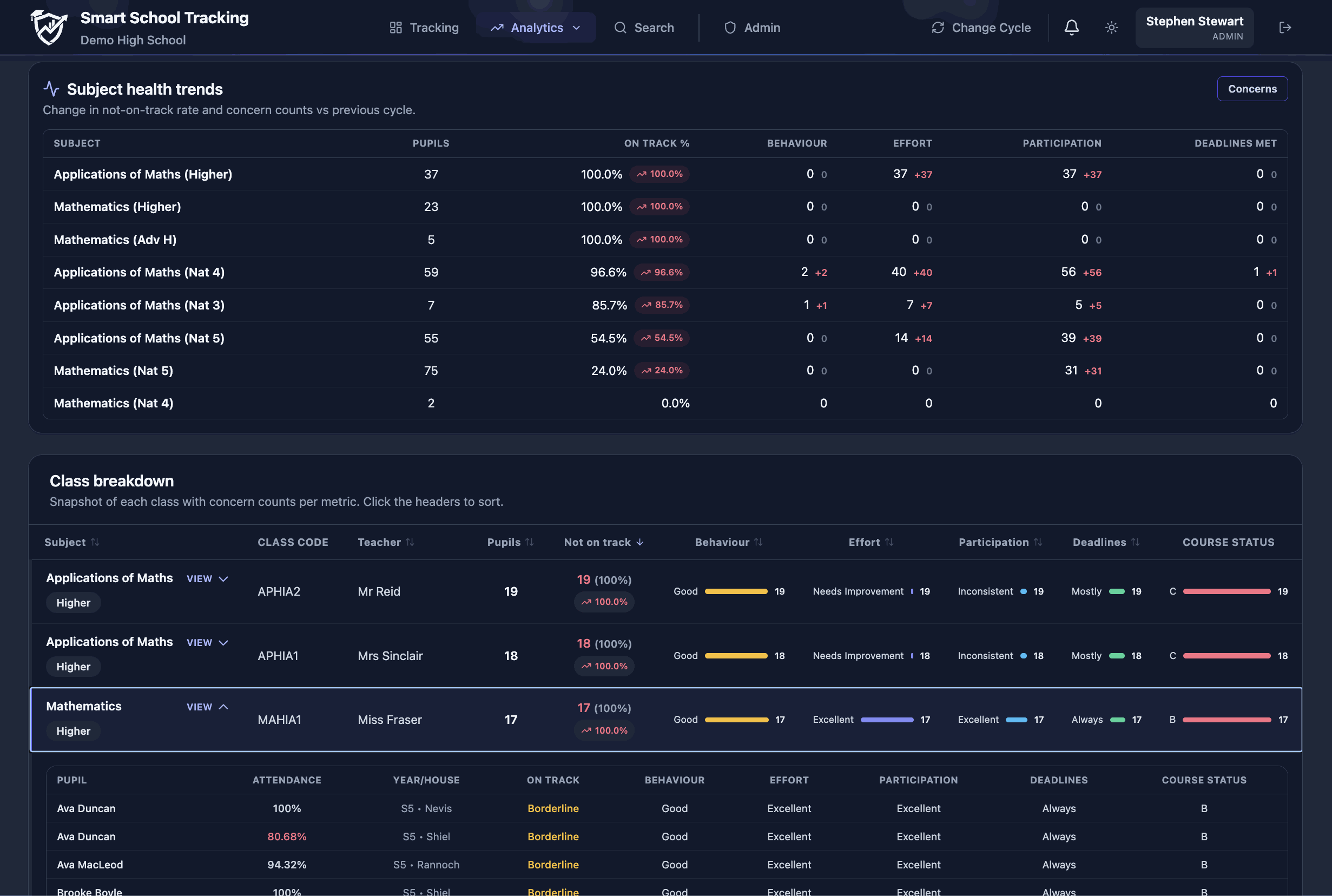Select the Mathematics (Nat 4) subject row
The height and width of the screenshot is (896, 1332).
point(665,403)
